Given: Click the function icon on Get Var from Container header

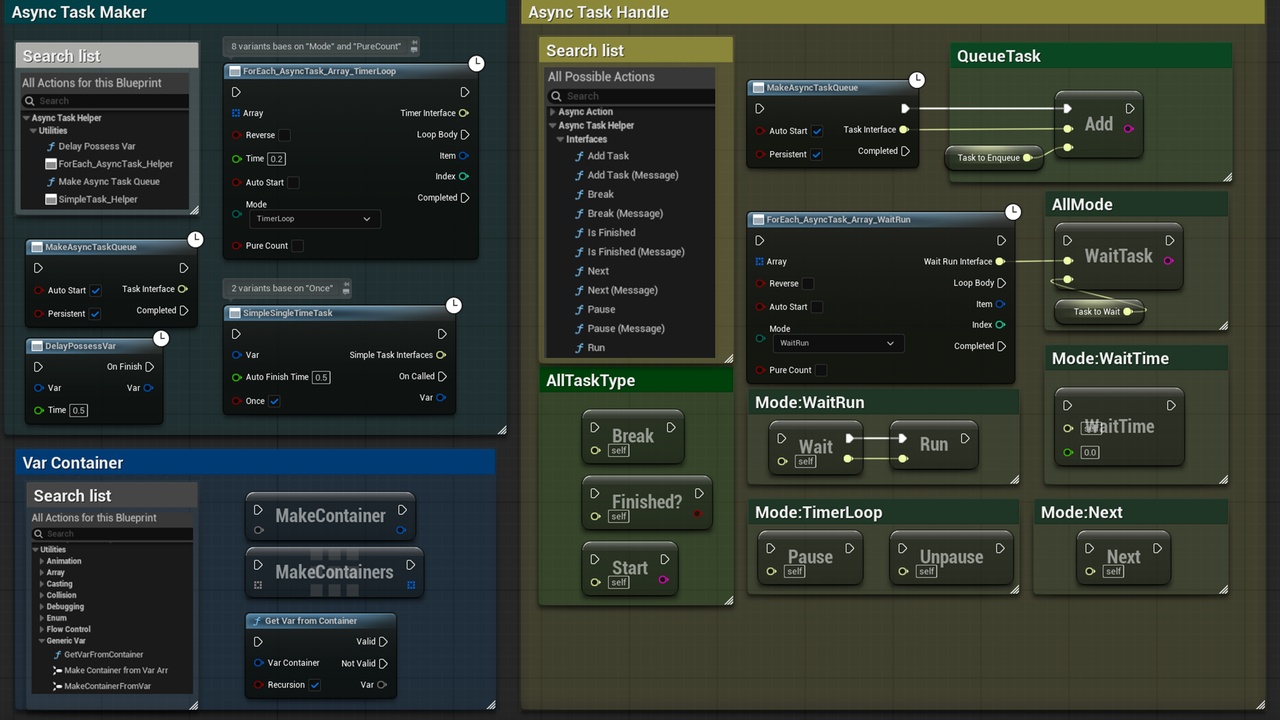Looking at the screenshot, I should click(256, 621).
